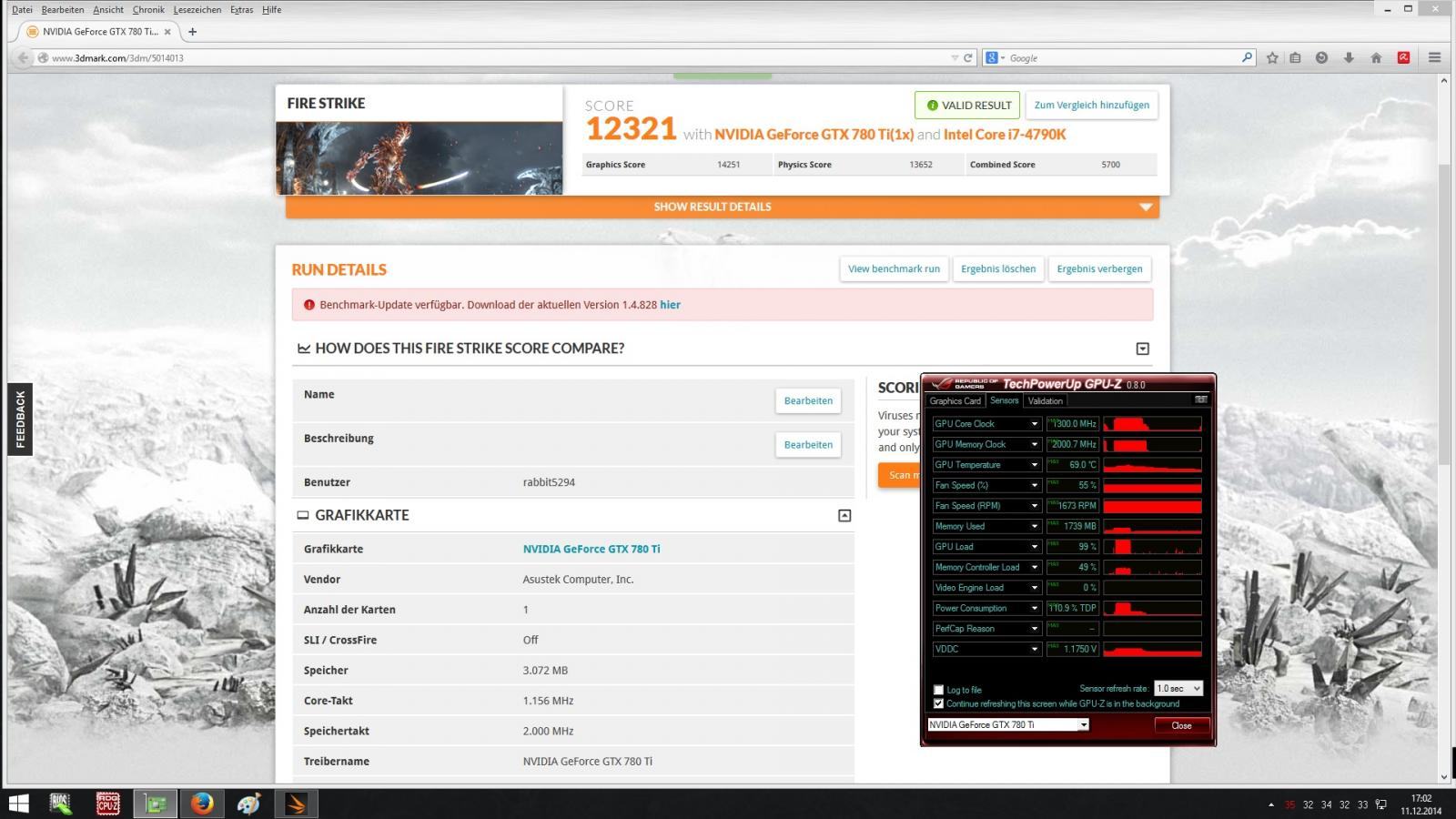Open the FEEDBACK side tab

[x=20, y=420]
